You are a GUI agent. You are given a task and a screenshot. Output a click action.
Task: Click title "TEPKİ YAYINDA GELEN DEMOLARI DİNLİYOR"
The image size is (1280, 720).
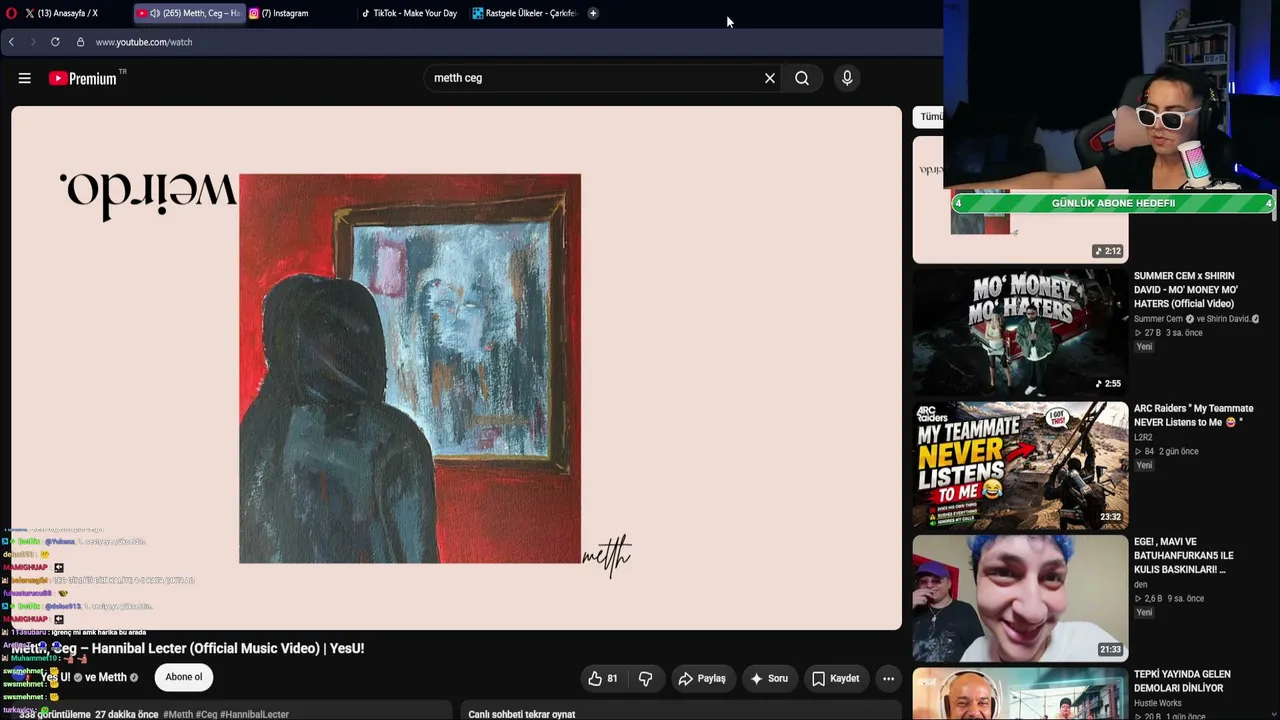pyautogui.click(x=1182, y=681)
